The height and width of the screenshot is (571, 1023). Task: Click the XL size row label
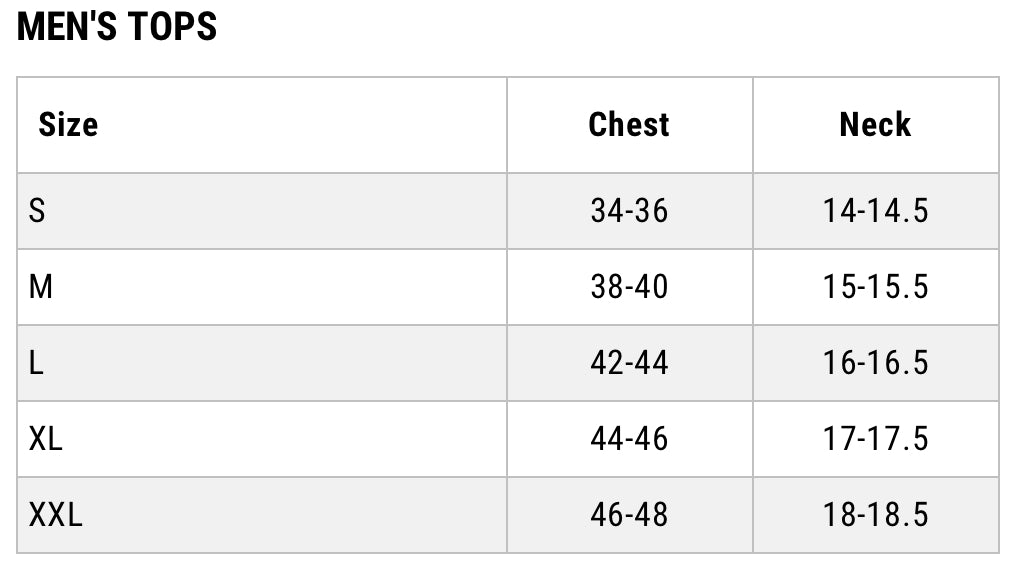coord(46,439)
